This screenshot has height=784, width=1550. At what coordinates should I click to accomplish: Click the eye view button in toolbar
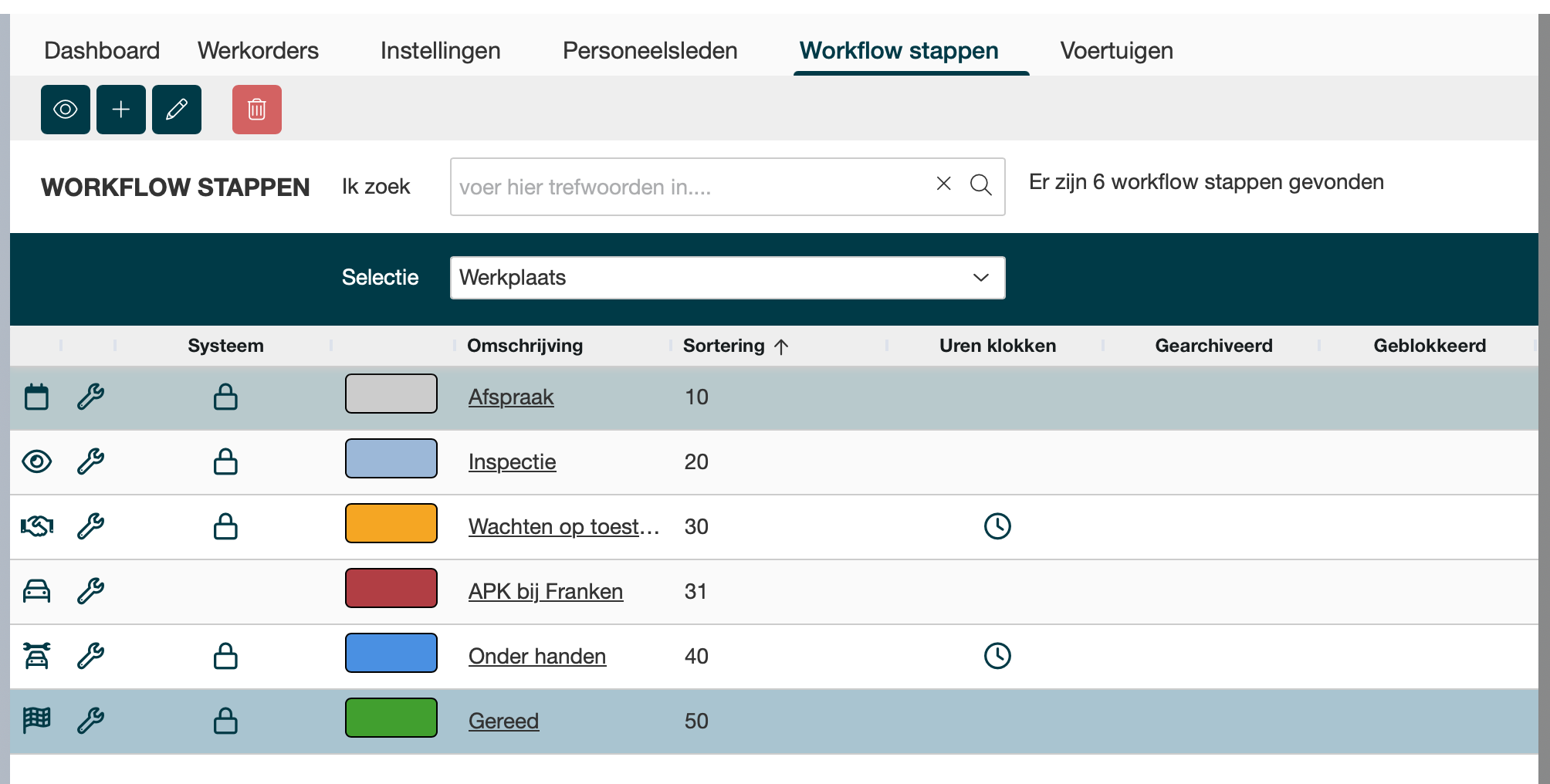[66, 110]
